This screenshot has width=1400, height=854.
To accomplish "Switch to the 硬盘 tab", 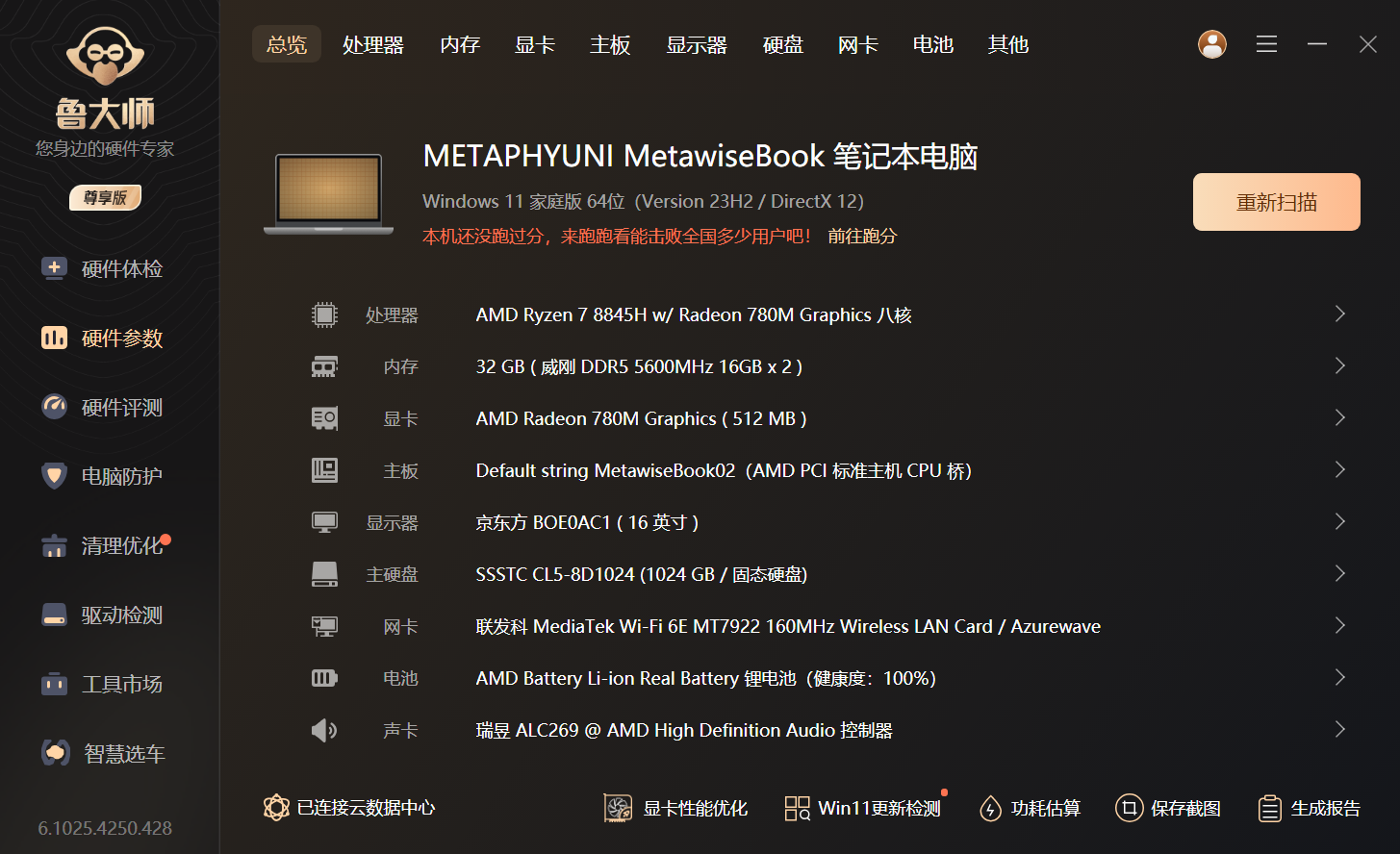I will point(783,44).
